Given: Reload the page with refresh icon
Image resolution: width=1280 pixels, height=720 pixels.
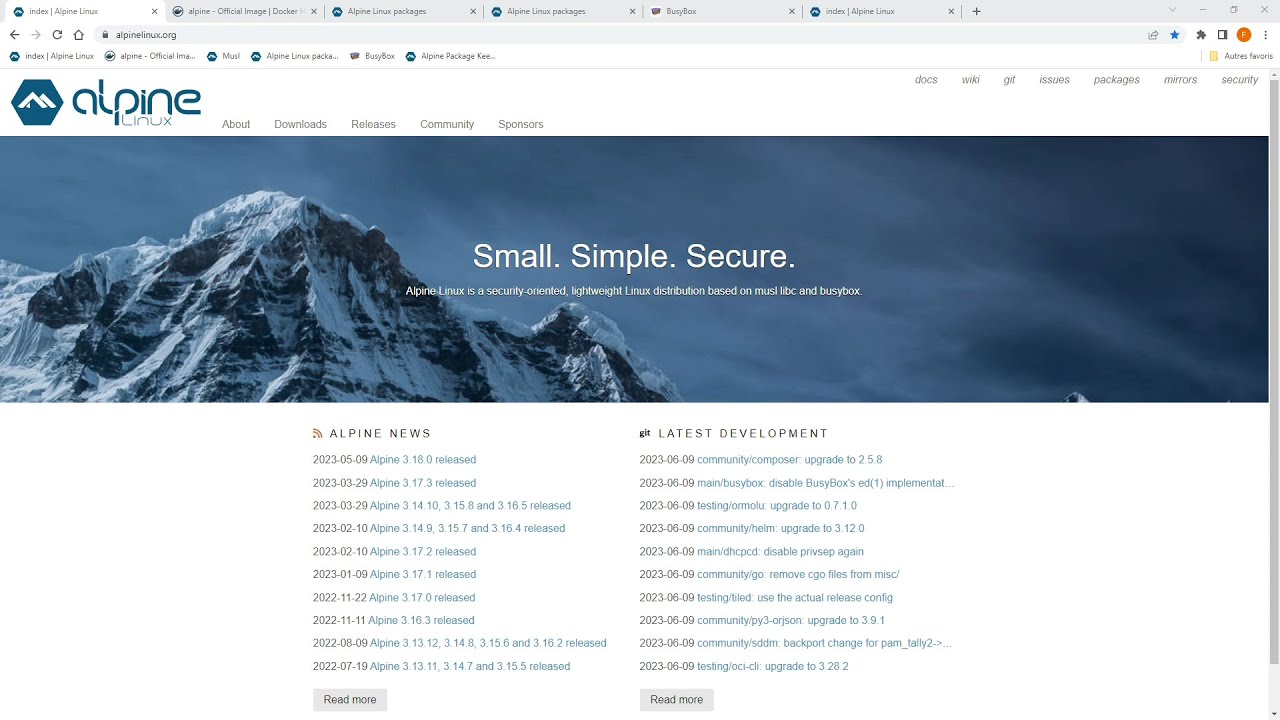Looking at the screenshot, I should coord(57,34).
